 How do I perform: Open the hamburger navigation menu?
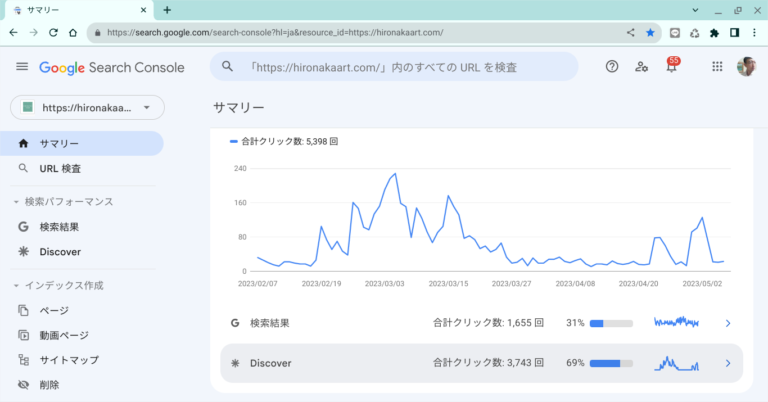22,67
